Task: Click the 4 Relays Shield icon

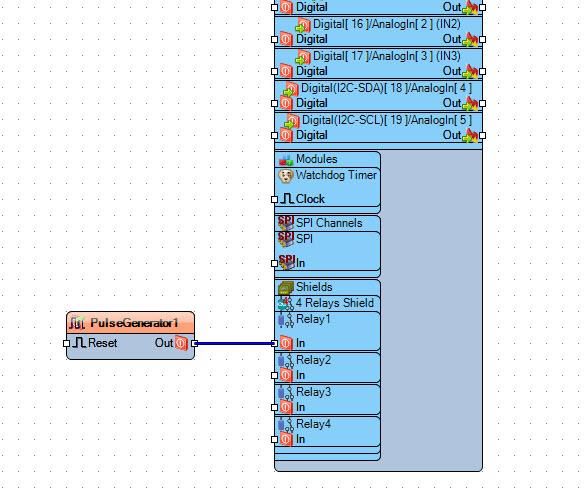Action: pyautogui.click(x=286, y=303)
